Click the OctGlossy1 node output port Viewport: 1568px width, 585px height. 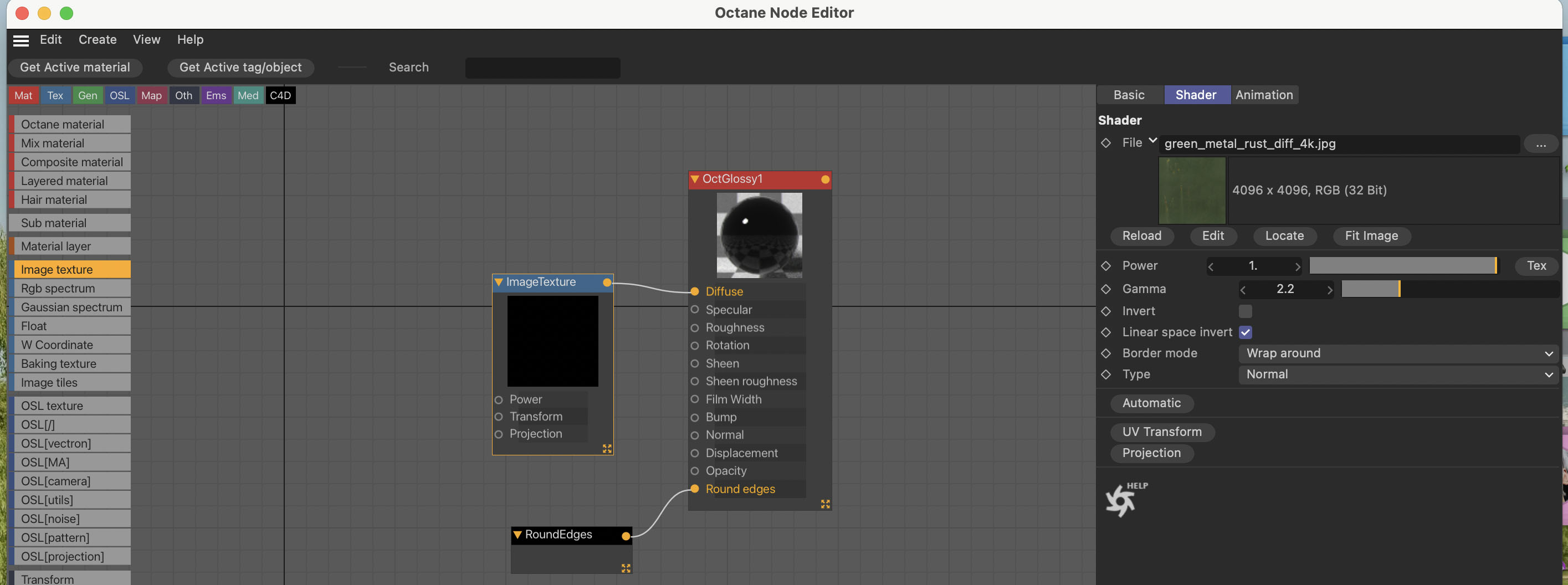[x=825, y=179]
